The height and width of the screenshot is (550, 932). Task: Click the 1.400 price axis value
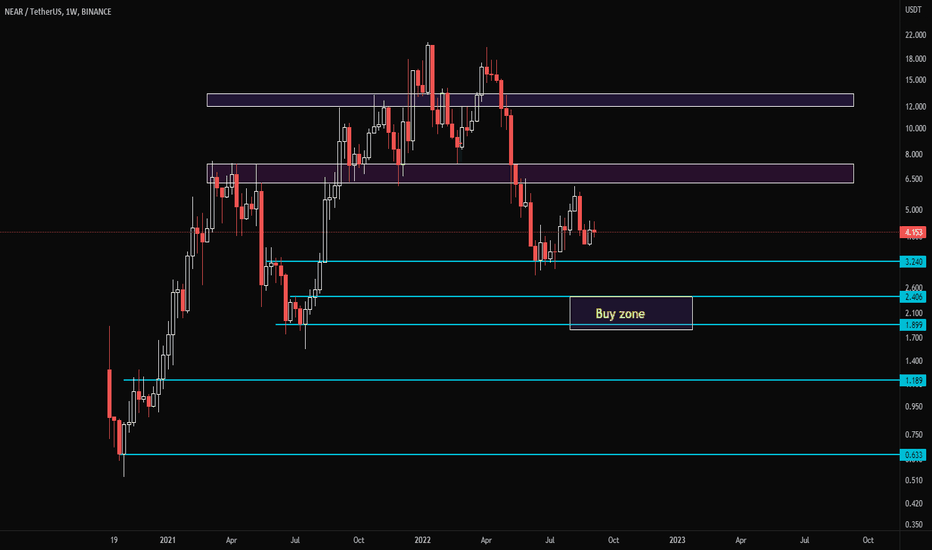coord(914,362)
